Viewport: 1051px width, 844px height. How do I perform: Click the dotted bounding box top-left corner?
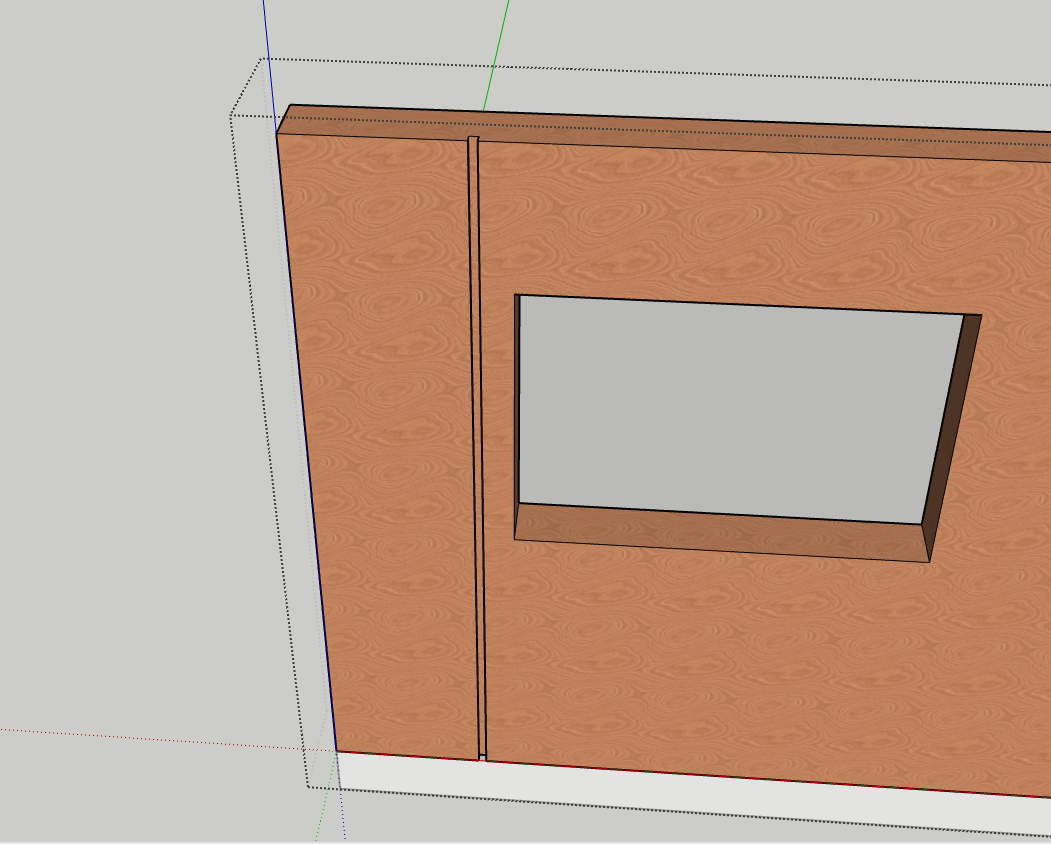(x=262, y=59)
